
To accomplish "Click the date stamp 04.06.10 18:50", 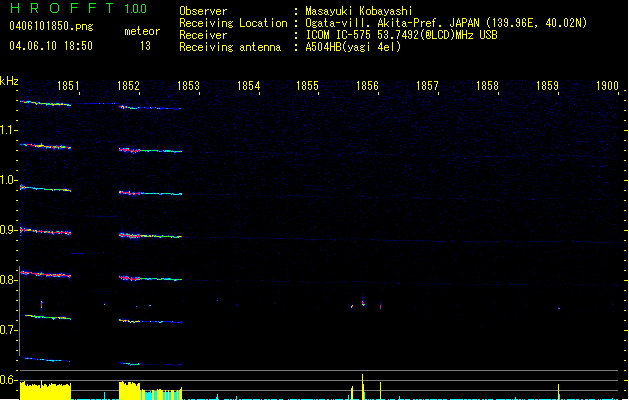I will point(51,46).
